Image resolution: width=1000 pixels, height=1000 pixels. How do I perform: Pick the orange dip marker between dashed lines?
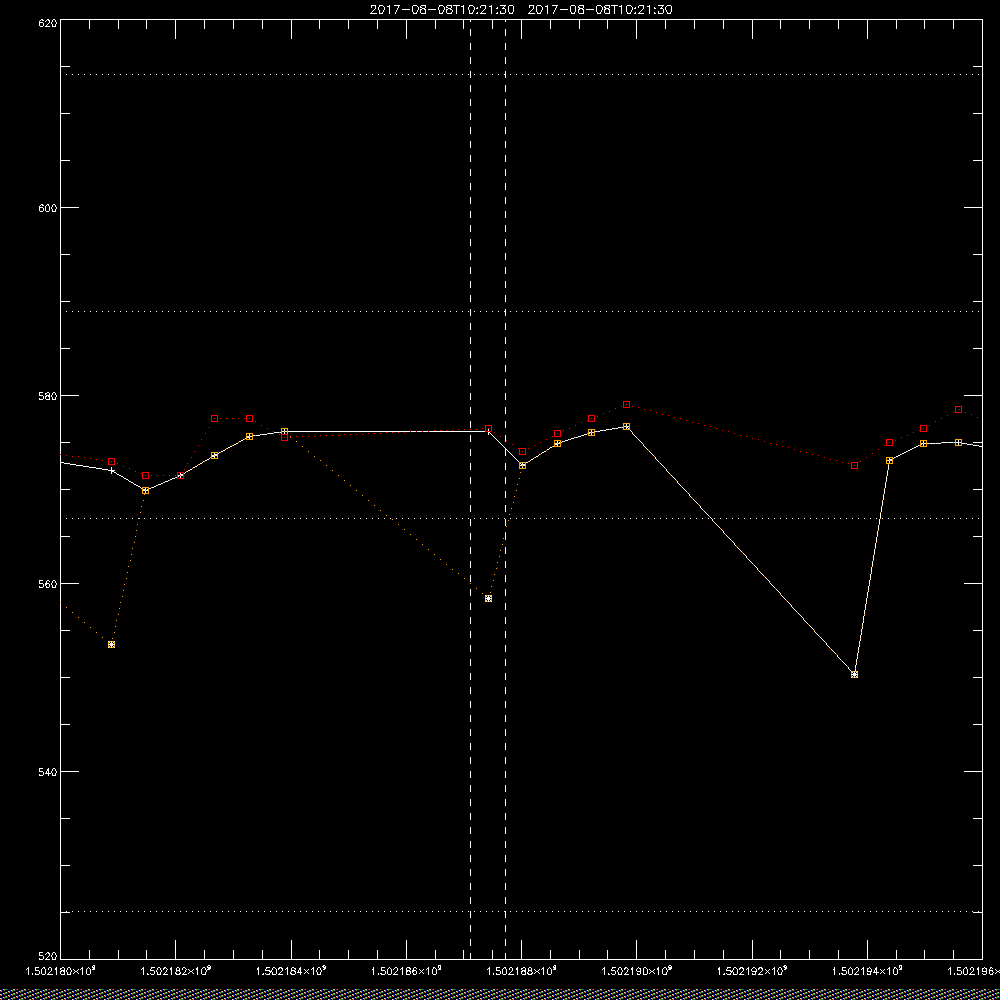[x=489, y=598]
